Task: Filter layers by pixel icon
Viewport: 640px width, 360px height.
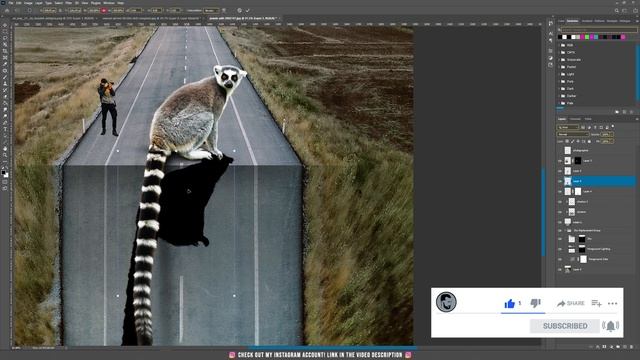Action: pos(583,127)
